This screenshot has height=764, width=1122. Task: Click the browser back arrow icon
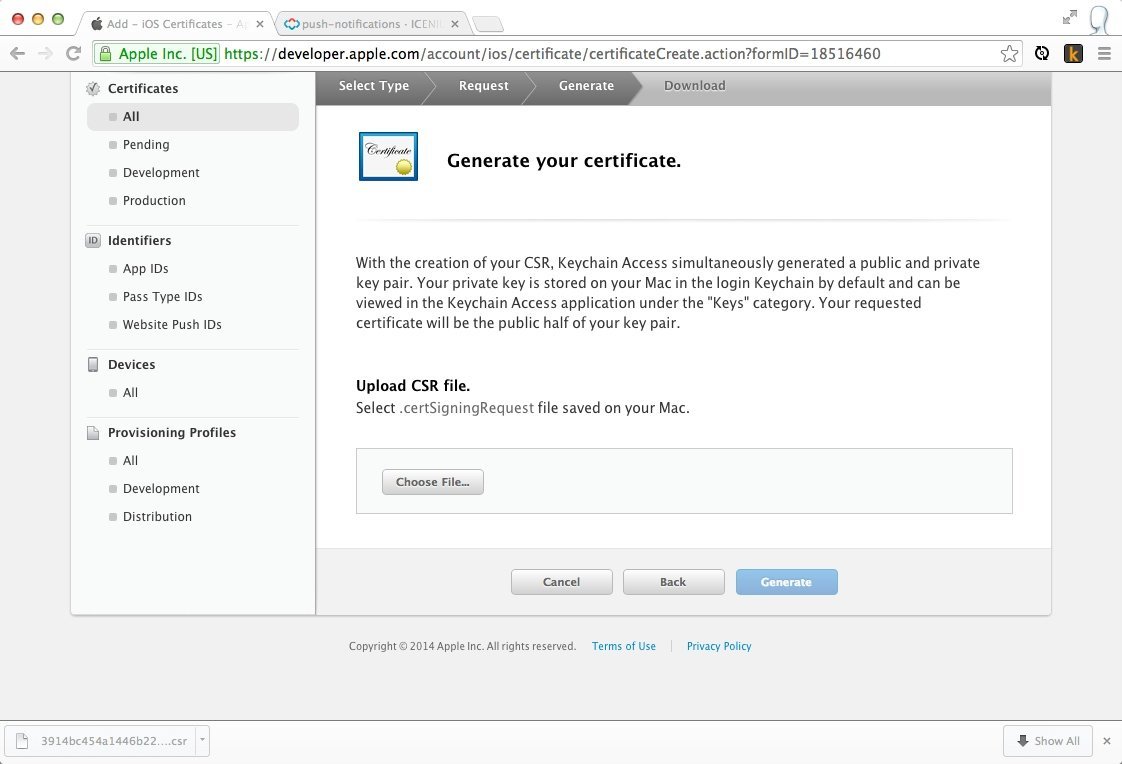click(x=17, y=54)
